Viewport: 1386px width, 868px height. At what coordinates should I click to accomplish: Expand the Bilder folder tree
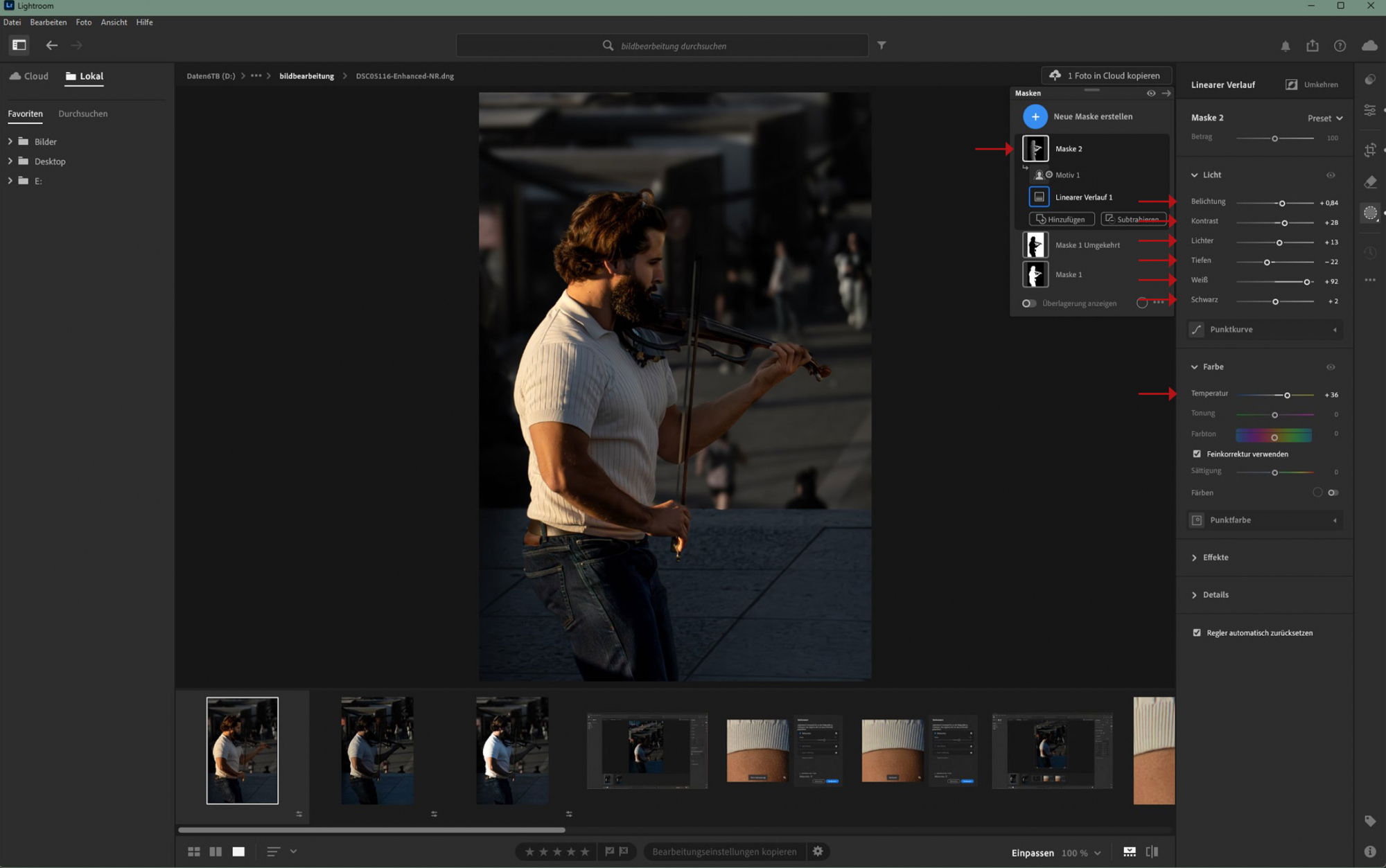pyautogui.click(x=10, y=141)
